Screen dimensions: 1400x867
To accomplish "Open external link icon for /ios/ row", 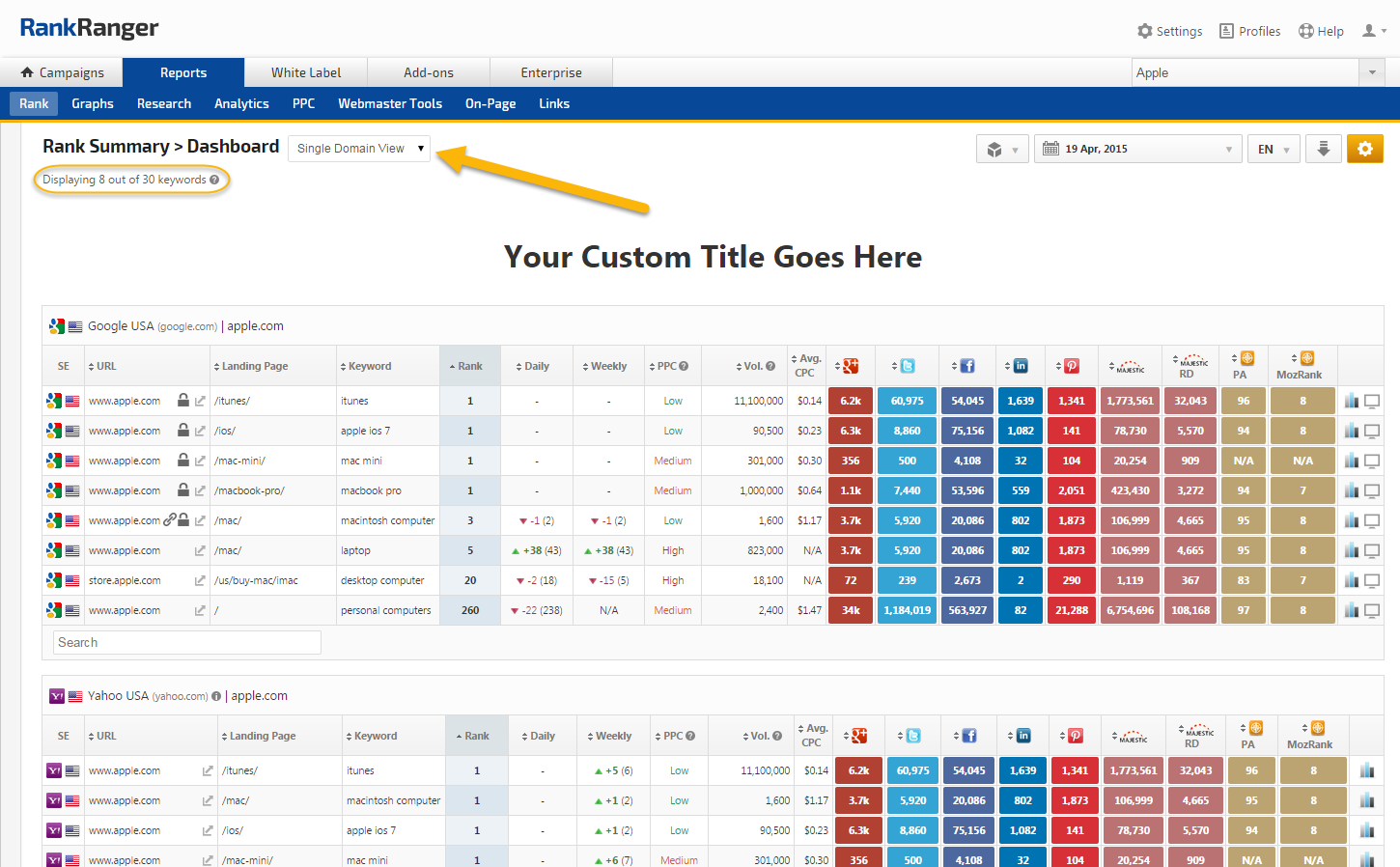I will click(x=200, y=431).
